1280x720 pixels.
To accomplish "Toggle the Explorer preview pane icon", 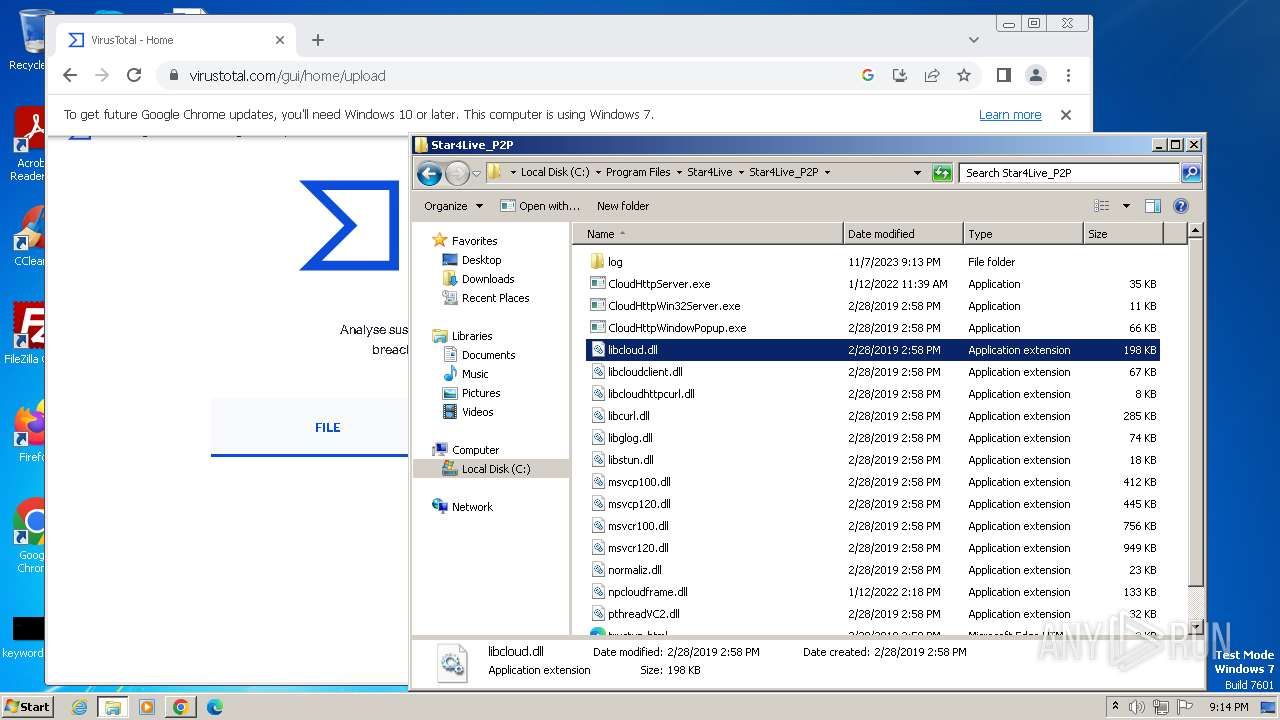I will [1152, 206].
